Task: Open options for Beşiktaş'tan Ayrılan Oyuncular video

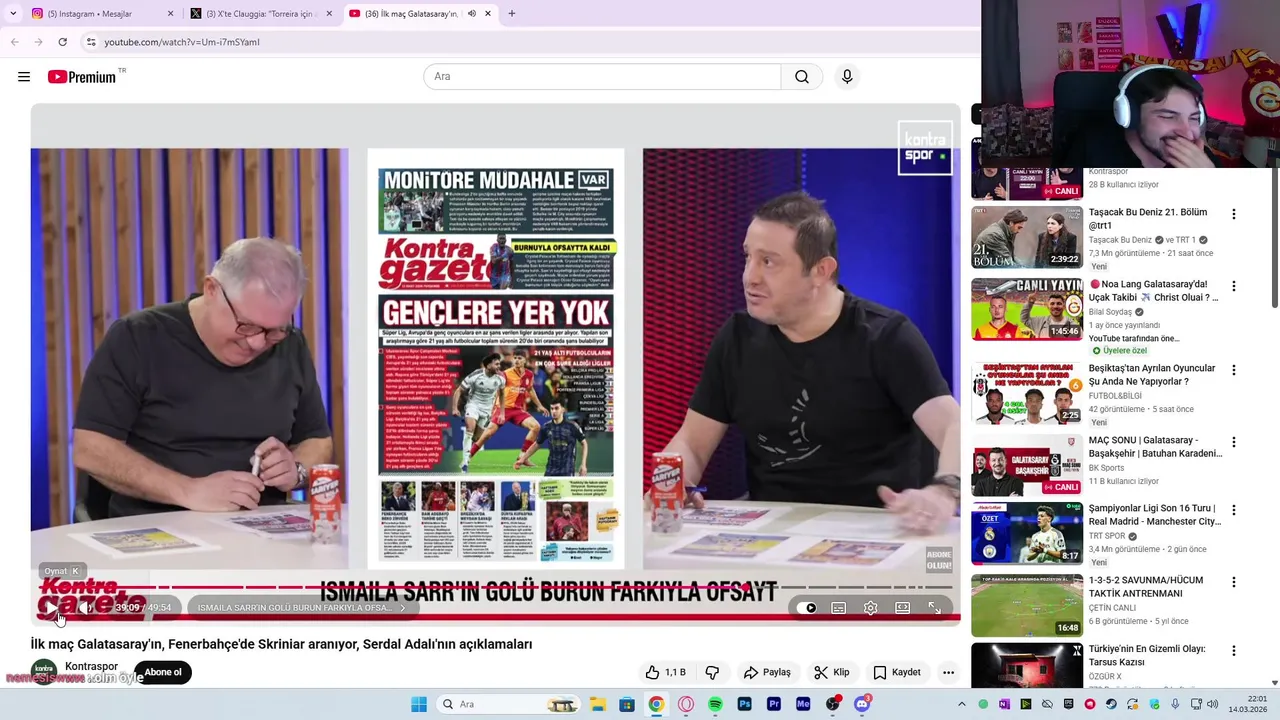Action: coord(1233,370)
